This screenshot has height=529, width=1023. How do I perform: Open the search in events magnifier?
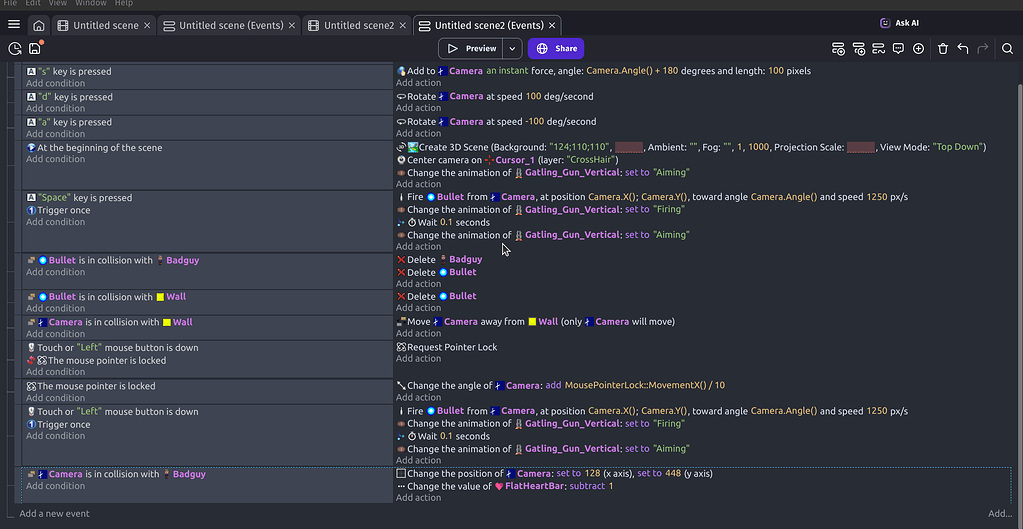click(1007, 48)
